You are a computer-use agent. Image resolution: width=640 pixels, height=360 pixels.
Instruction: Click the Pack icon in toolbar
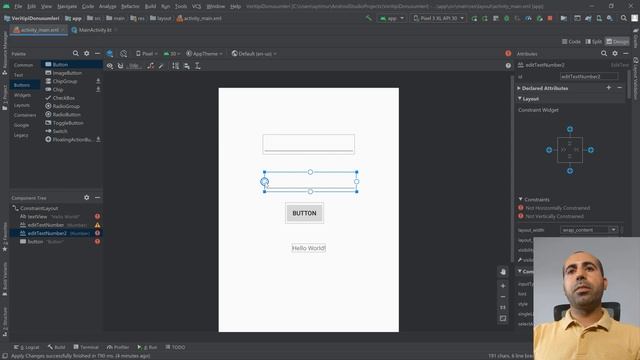[176, 66]
